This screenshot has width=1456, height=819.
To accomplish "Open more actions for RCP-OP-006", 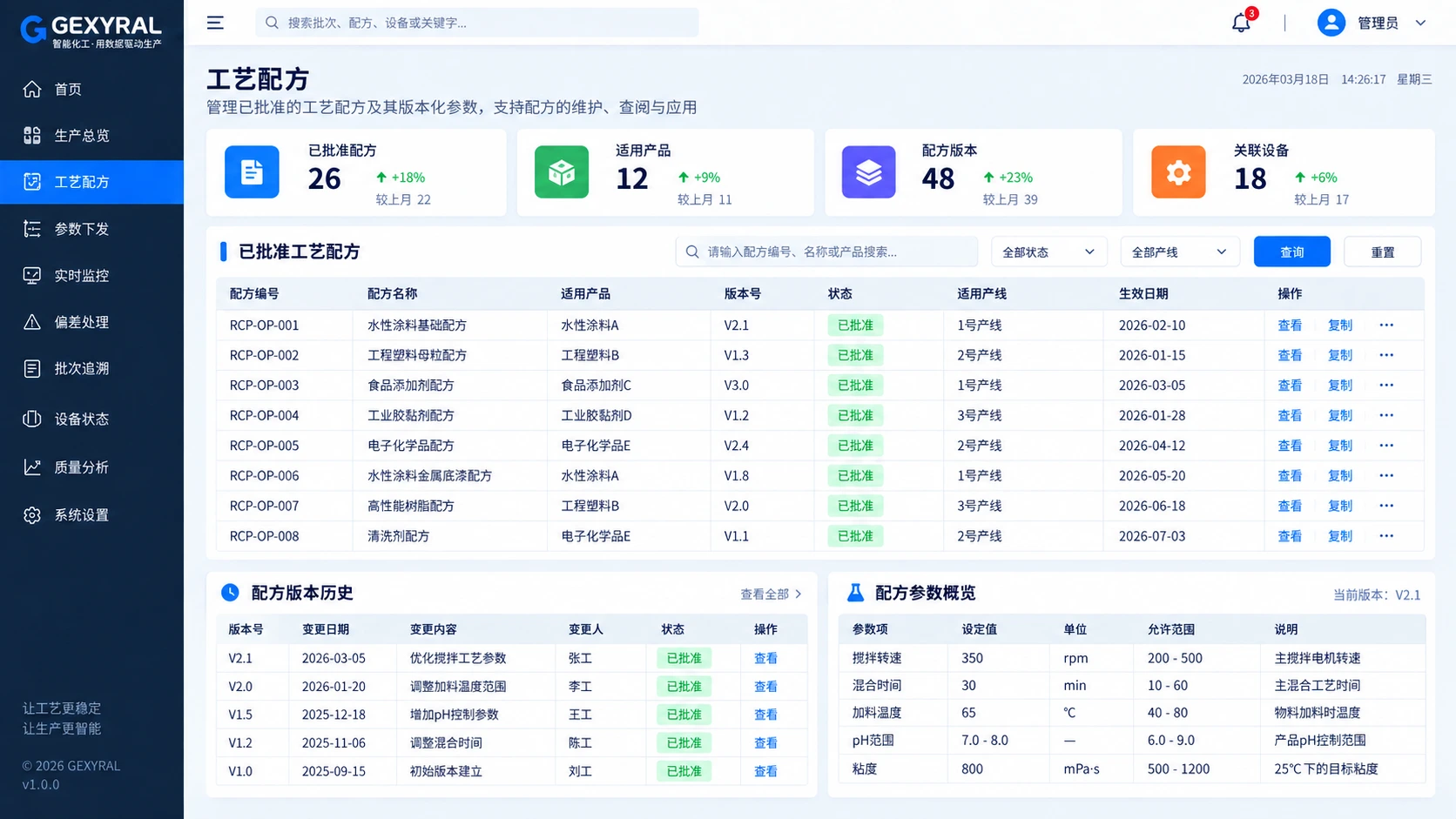I will point(1386,476).
